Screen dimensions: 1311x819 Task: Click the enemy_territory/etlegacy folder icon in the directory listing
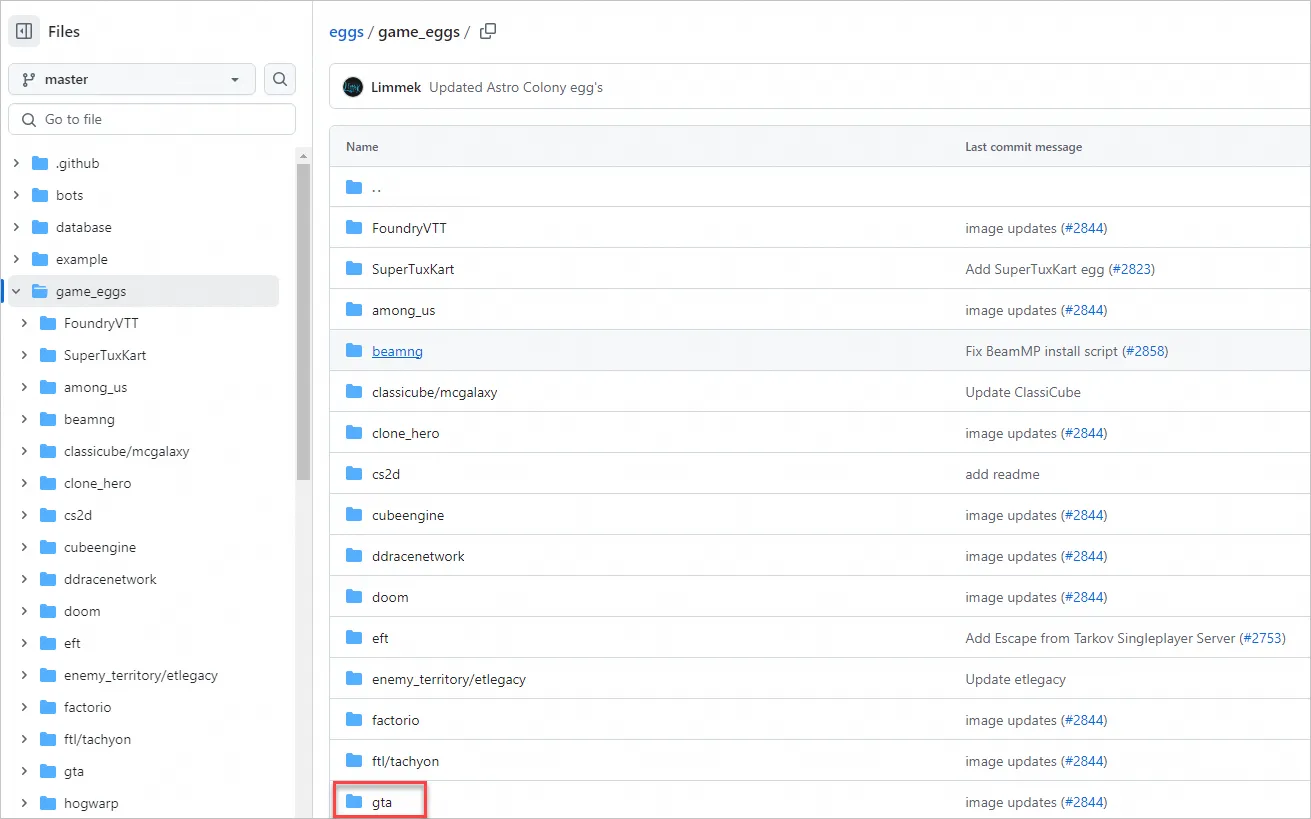coord(354,679)
